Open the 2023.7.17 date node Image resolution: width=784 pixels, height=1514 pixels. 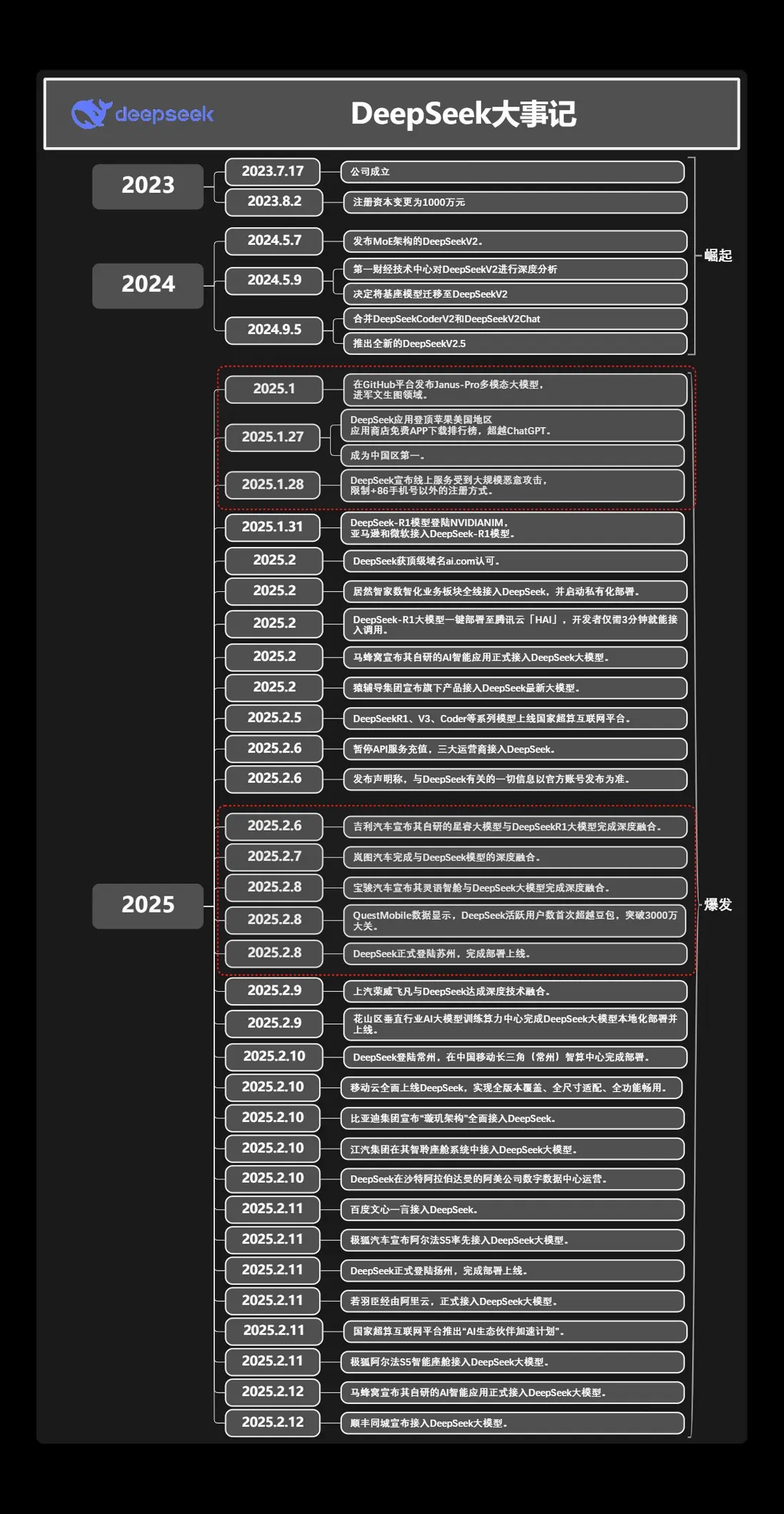point(273,171)
